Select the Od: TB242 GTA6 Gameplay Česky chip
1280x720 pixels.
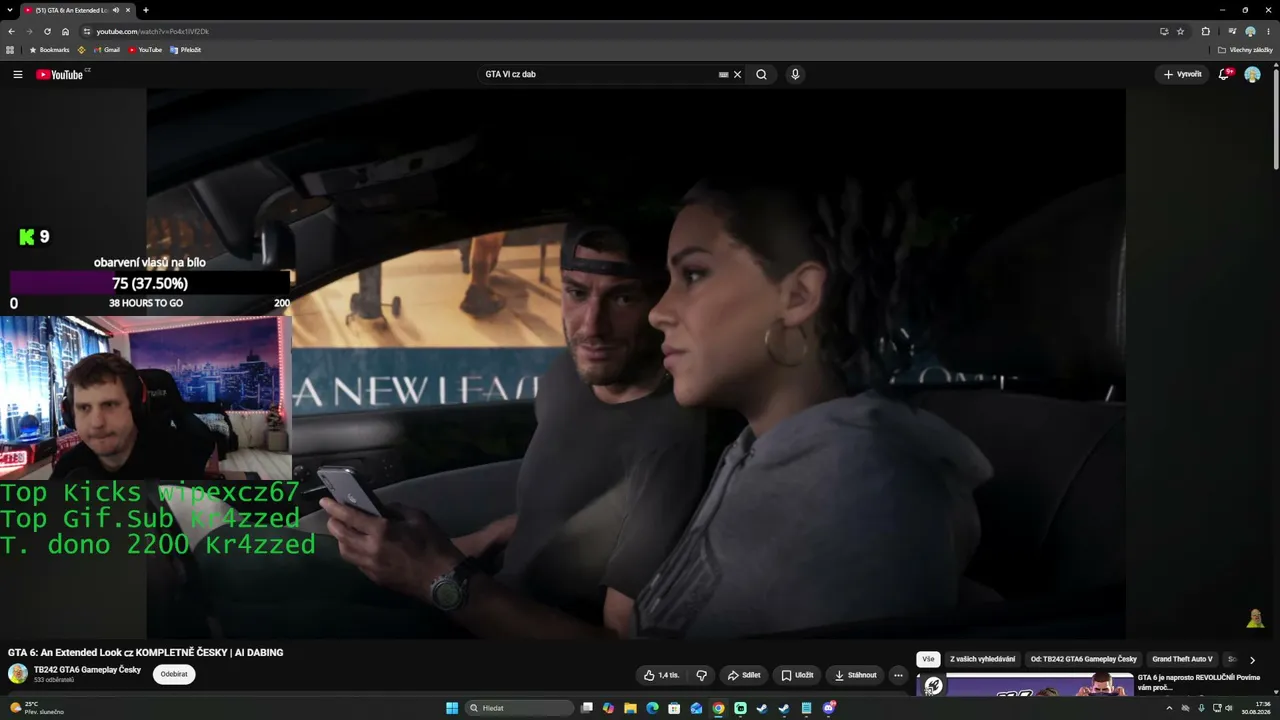coord(1083,659)
